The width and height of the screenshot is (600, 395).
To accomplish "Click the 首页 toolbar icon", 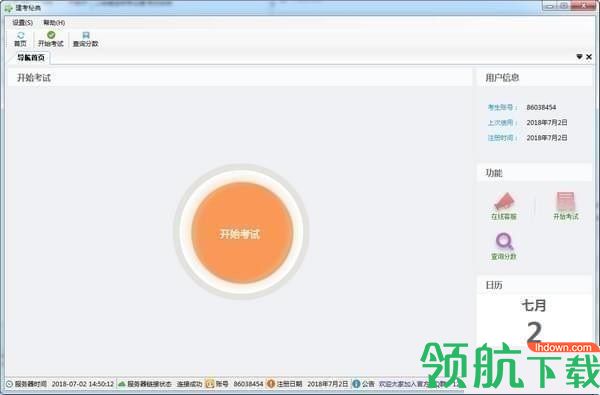I will (20, 39).
